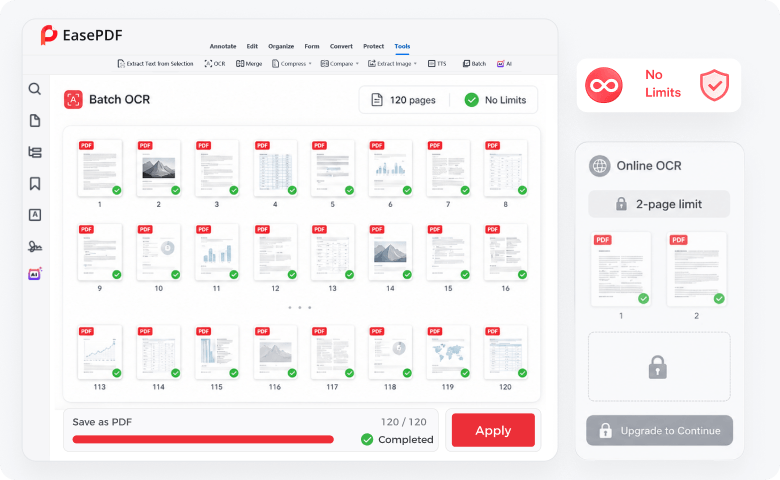Select page 116 thumbnail
Image resolution: width=780 pixels, height=480 pixels.
[275, 352]
